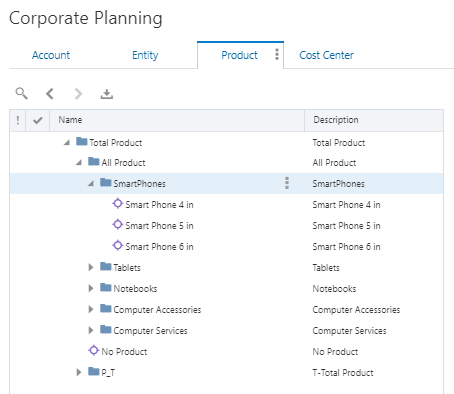Go forward with the right arrow icon
The image size is (454, 394).
point(78,94)
